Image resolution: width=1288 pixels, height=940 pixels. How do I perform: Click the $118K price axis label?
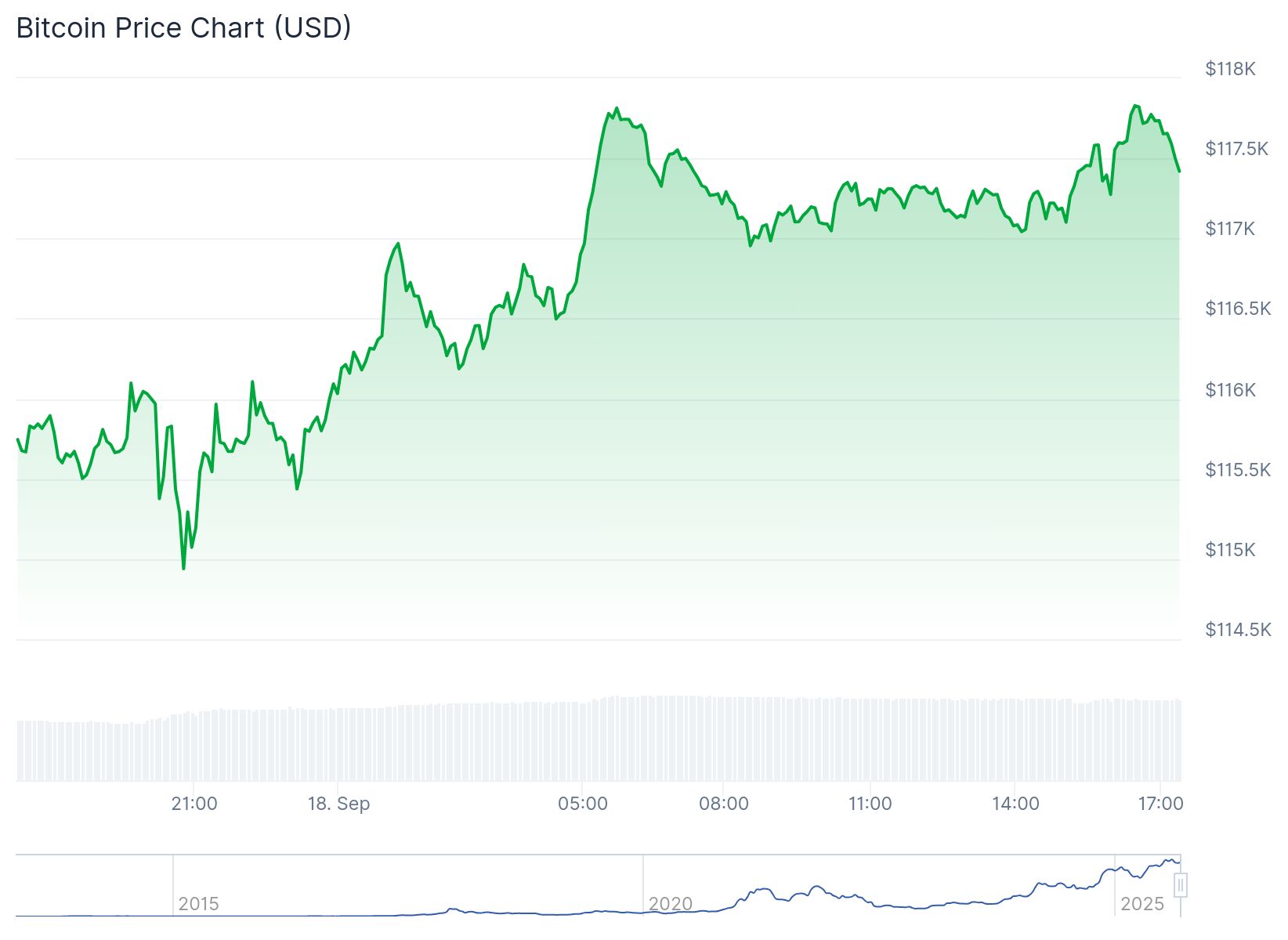(1230, 69)
